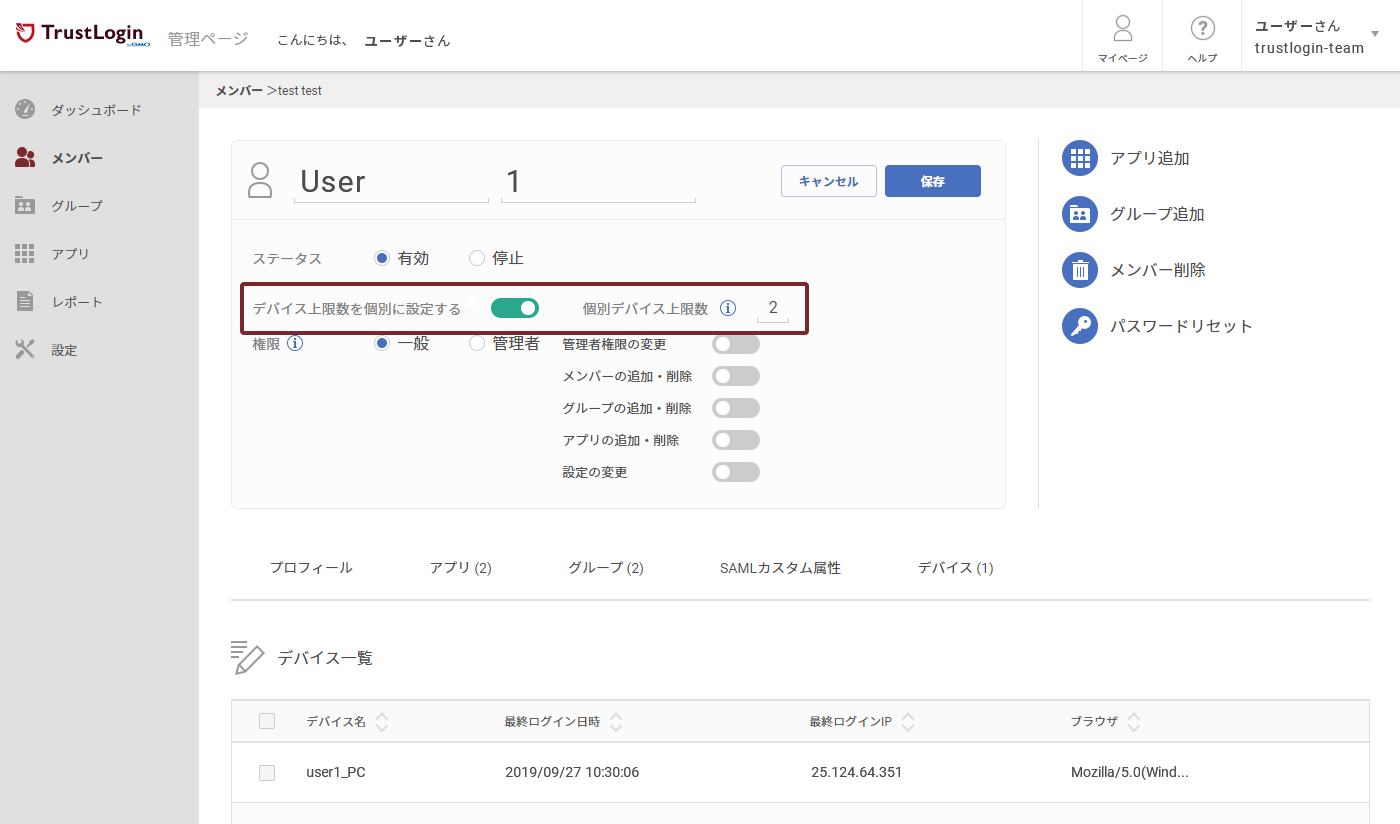Click the アプリ追加 grid icon

click(1080, 158)
